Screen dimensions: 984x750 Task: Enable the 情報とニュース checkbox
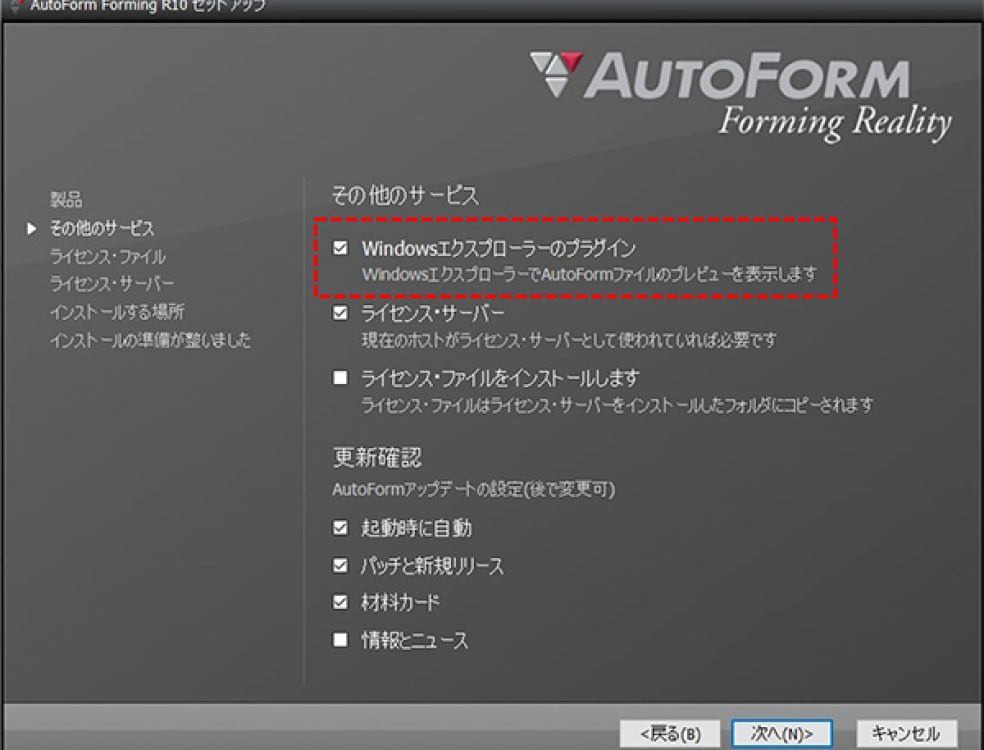pyautogui.click(x=340, y=640)
